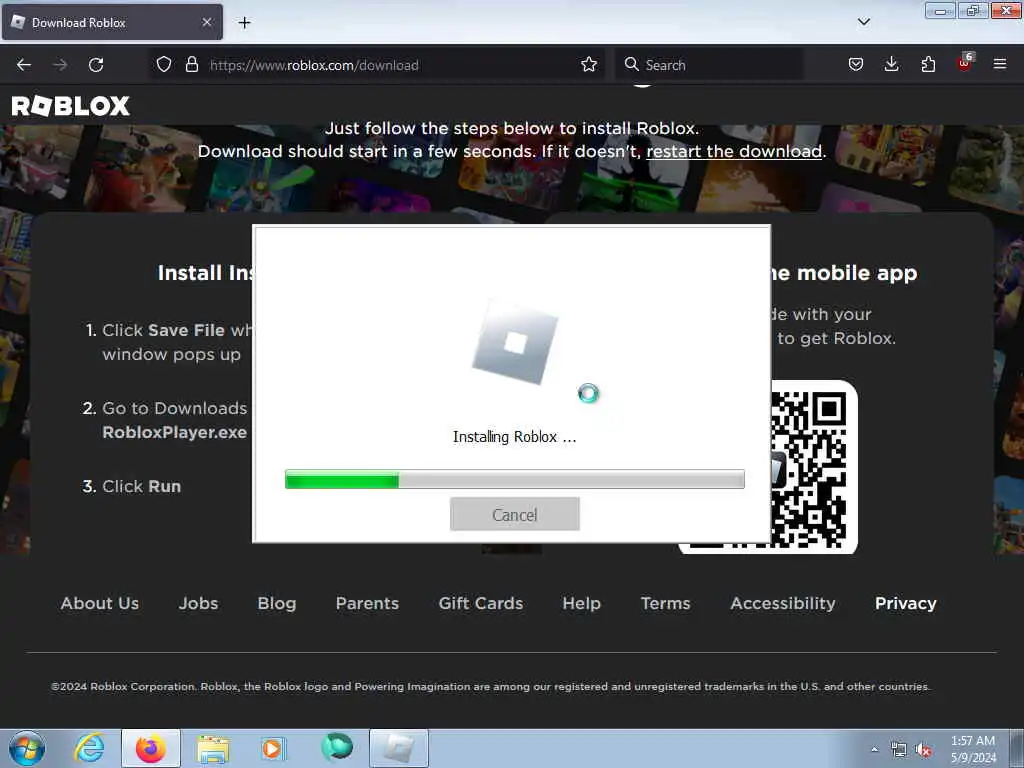Restore down the Firefox window
1024x768 pixels.
973,11
